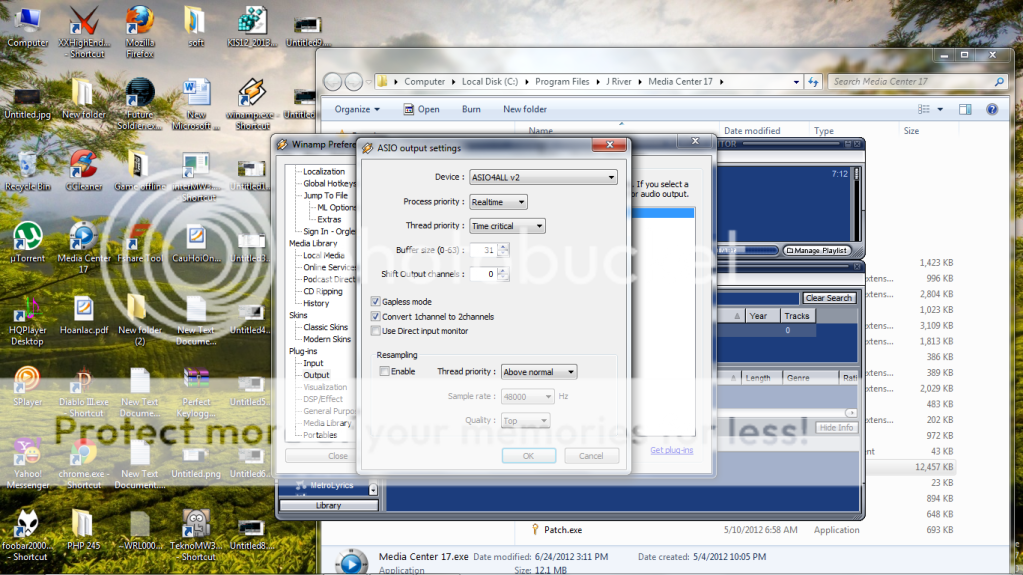Open XXHighEnd shortcut on desktop
The height and width of the screenshot is (575, 1023).
point(84,31)
